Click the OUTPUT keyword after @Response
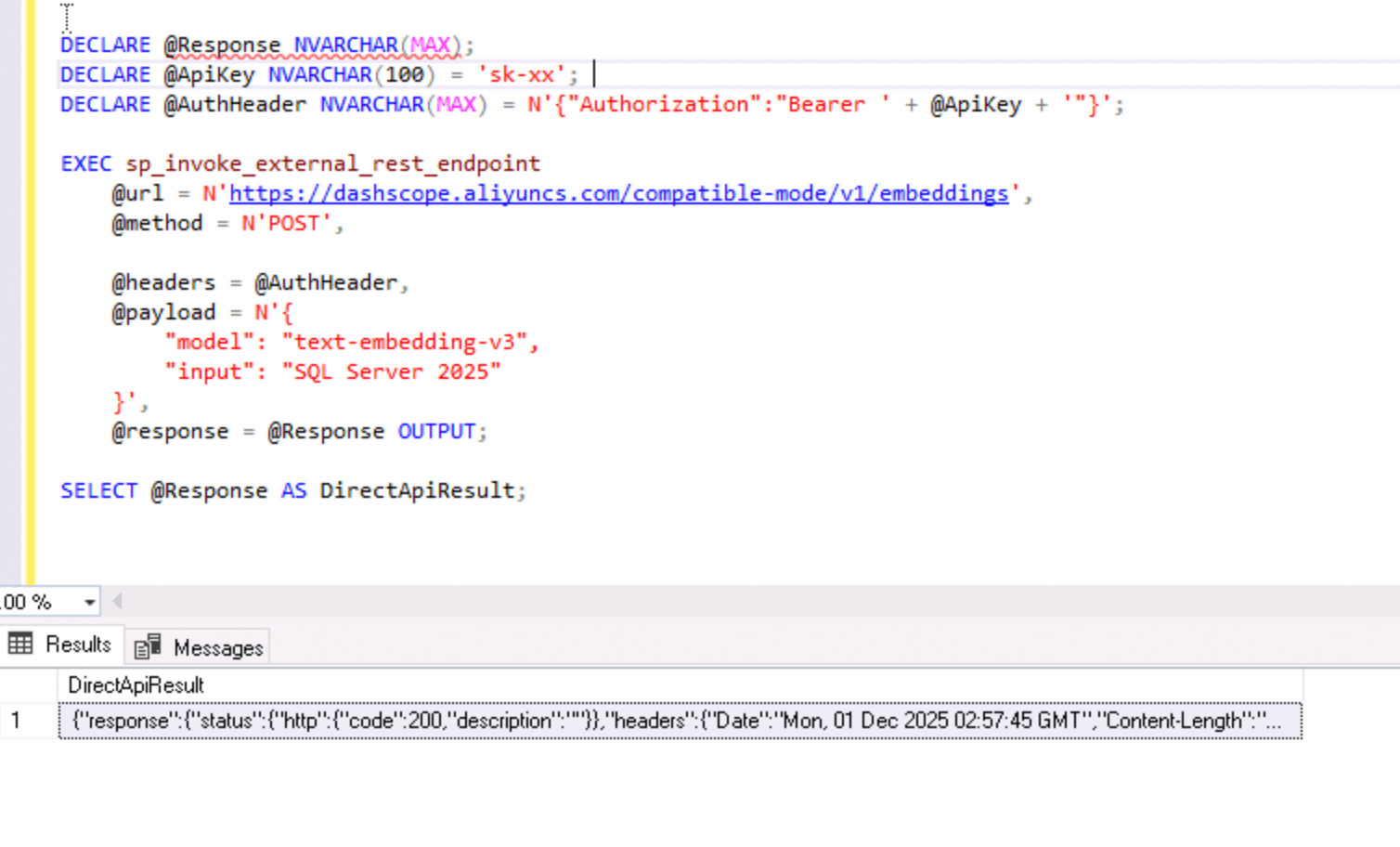This screenshot has width=1400, height=847. point(436,431)
